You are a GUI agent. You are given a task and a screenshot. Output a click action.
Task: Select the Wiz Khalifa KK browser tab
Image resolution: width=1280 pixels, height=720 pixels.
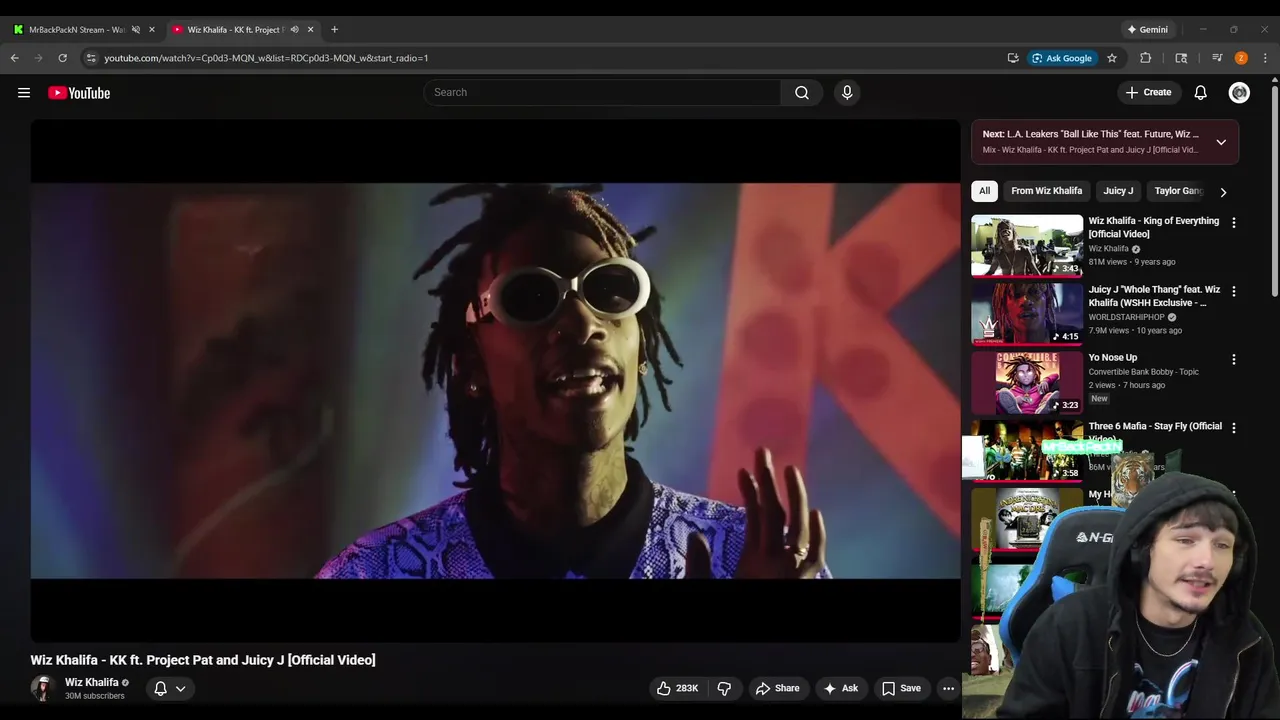pos(235,29)
